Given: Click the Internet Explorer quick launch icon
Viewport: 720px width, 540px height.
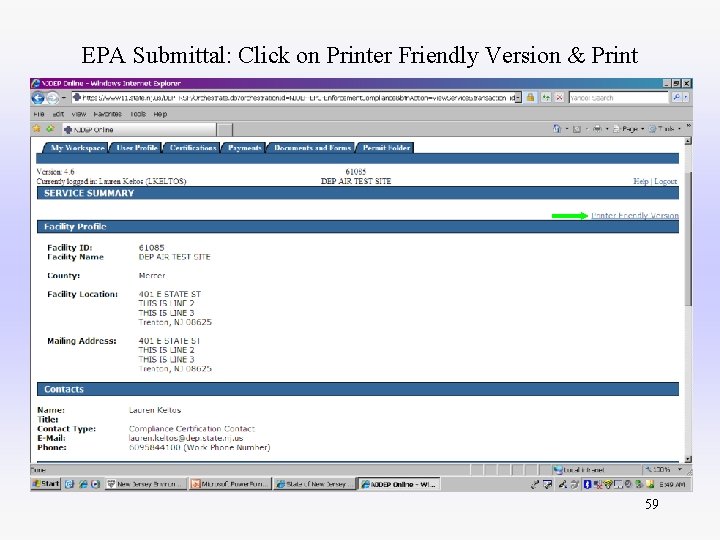Looking at the screenshot, I should (x=83, y=484).
